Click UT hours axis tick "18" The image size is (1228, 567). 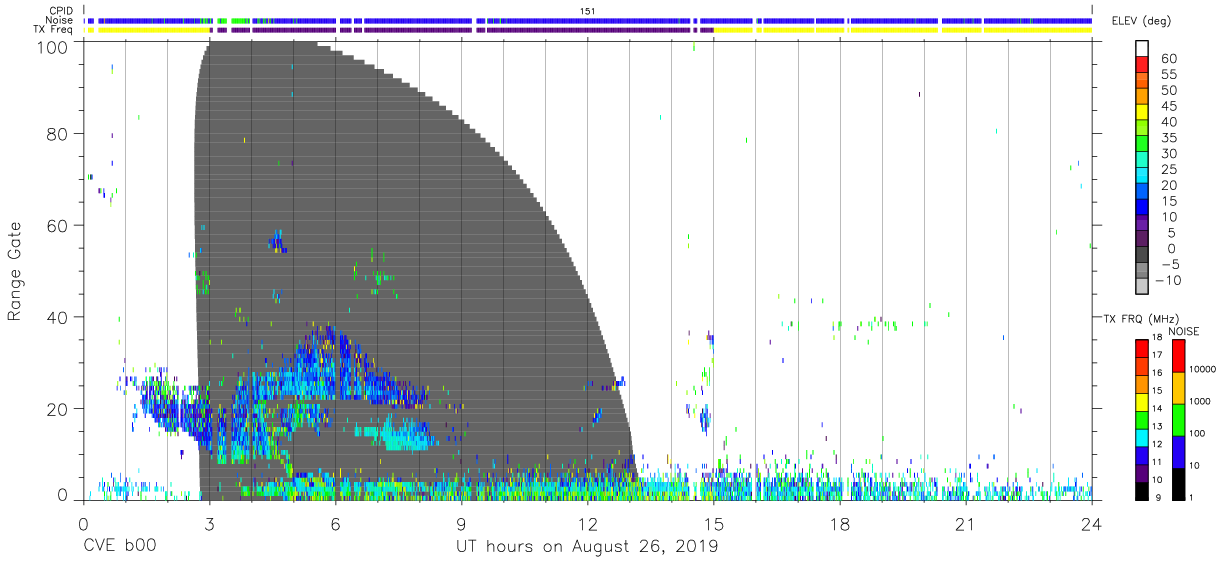[x=839, y=523]
